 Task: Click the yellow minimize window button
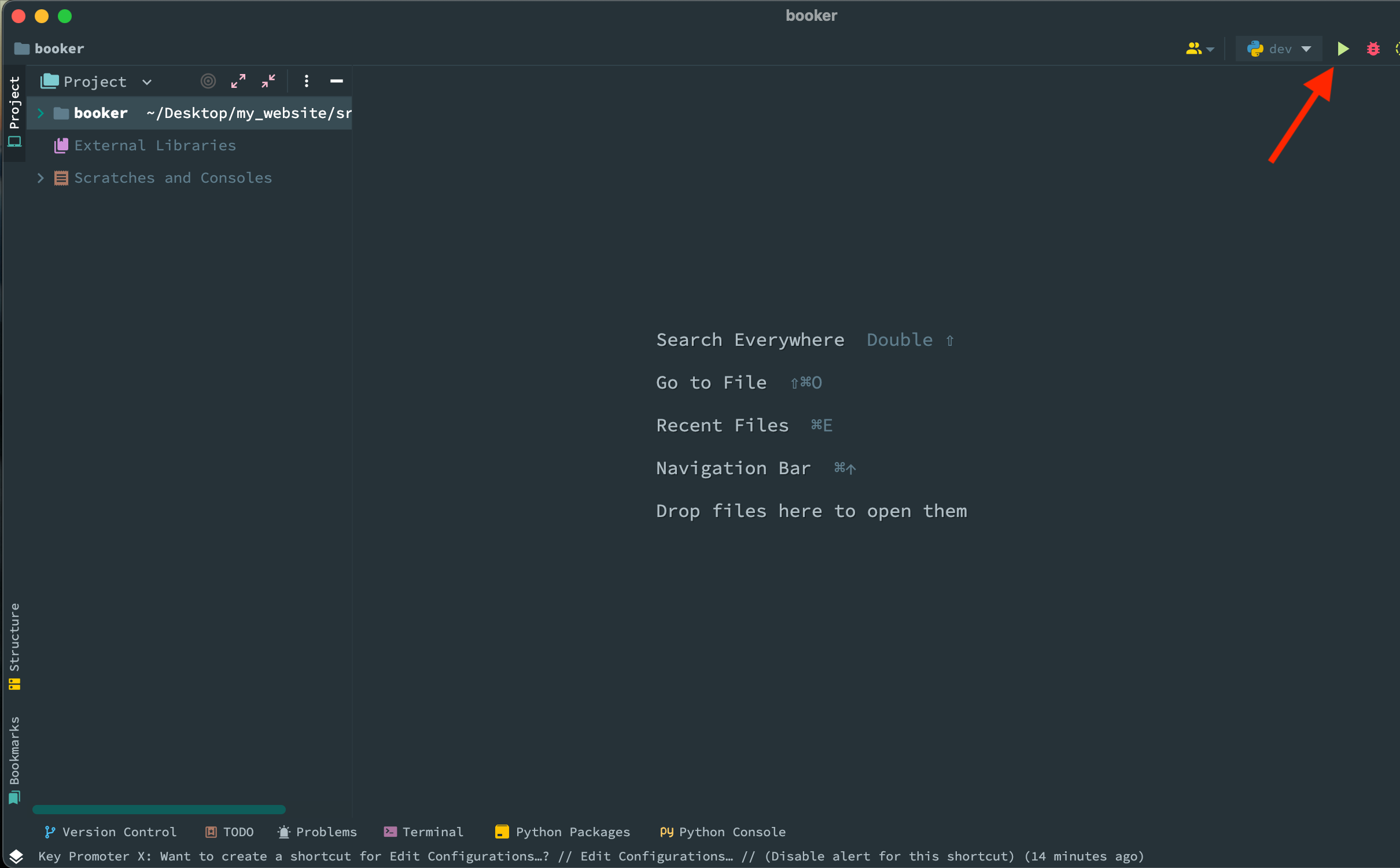42,16
